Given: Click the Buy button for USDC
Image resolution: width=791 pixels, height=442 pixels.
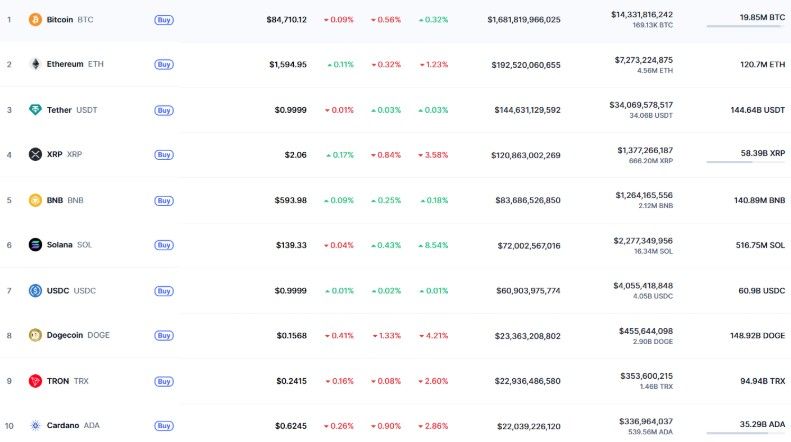Looking at the screenshot, I should [164, 291].
